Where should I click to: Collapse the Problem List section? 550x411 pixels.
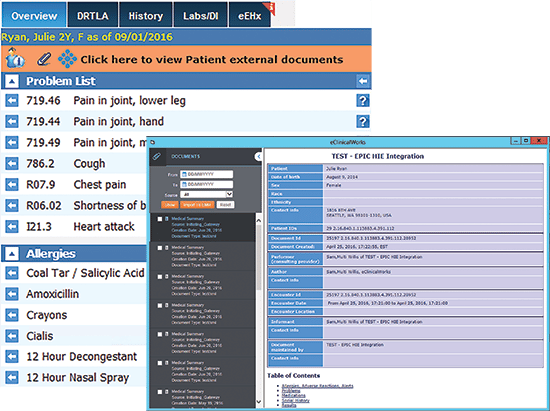point(12,81)
